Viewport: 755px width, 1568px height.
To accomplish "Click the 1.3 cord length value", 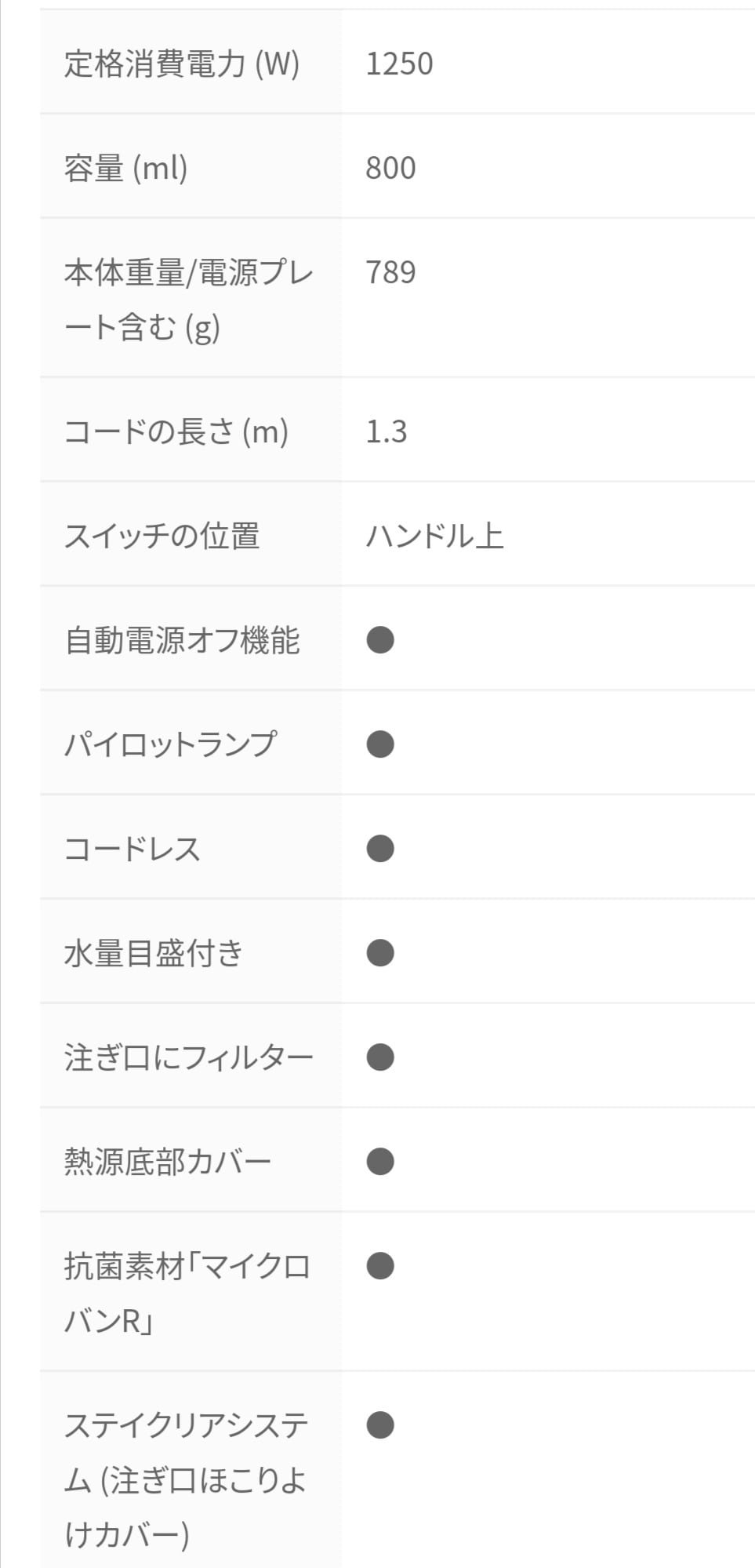I will 387,431.
